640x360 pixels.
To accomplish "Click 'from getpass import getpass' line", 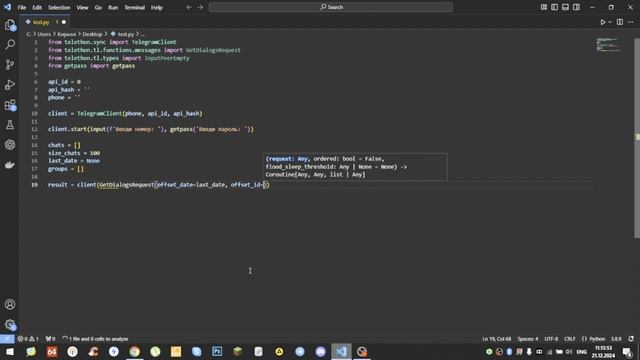I will coord(91,66).
